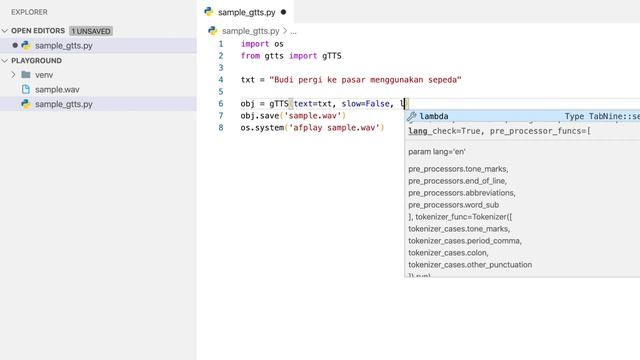Switch to the sample_gtts.py editor tab
The height and width of the screenshot is (360, 640).
pos(245,12)
